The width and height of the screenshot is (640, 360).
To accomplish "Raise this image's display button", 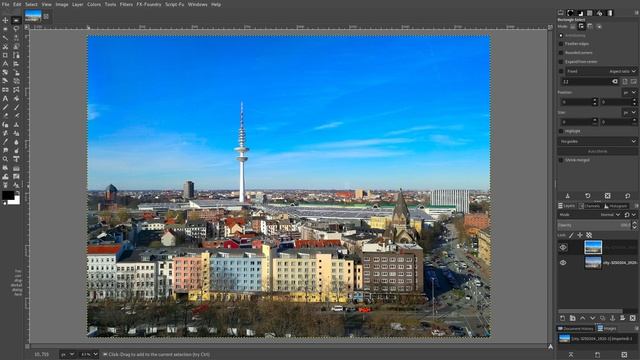I will click(571, 355).
